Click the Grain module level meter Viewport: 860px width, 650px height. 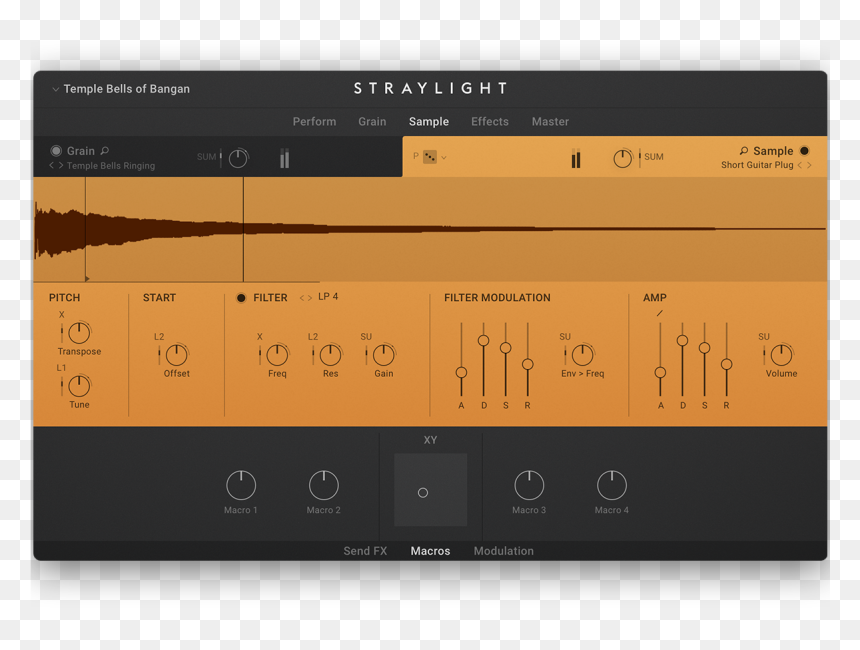click(284, 158)
